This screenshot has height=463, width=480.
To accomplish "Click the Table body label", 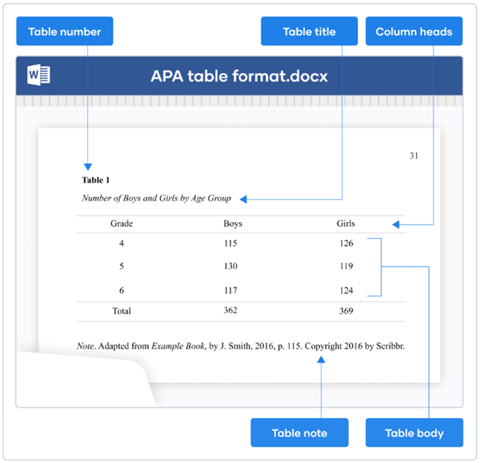I will coord(414,433).
